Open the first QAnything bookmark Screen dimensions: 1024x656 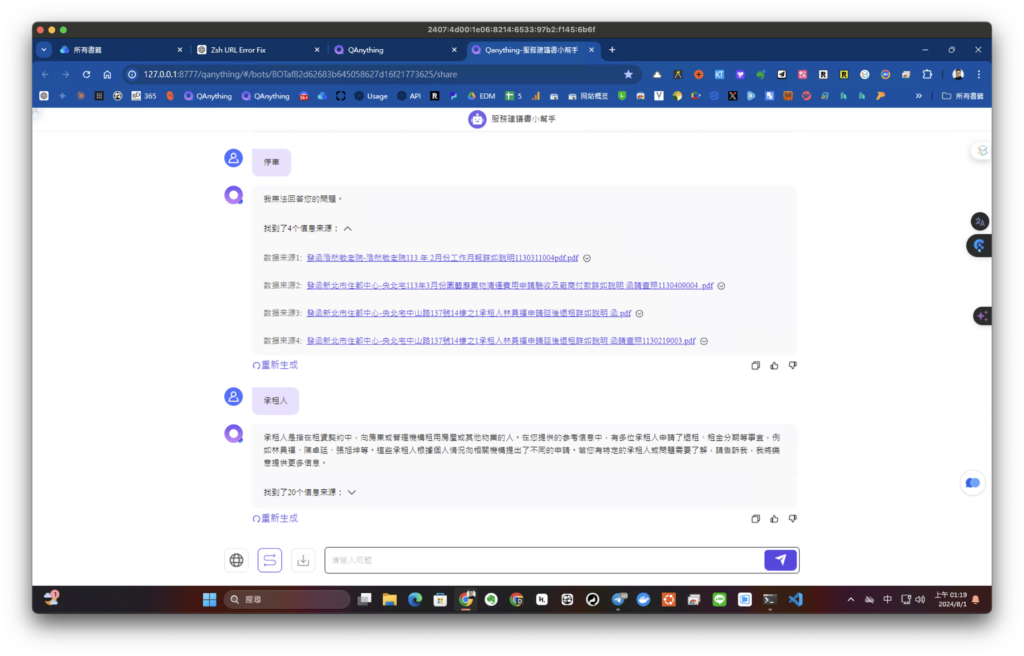tap(208, 96)
